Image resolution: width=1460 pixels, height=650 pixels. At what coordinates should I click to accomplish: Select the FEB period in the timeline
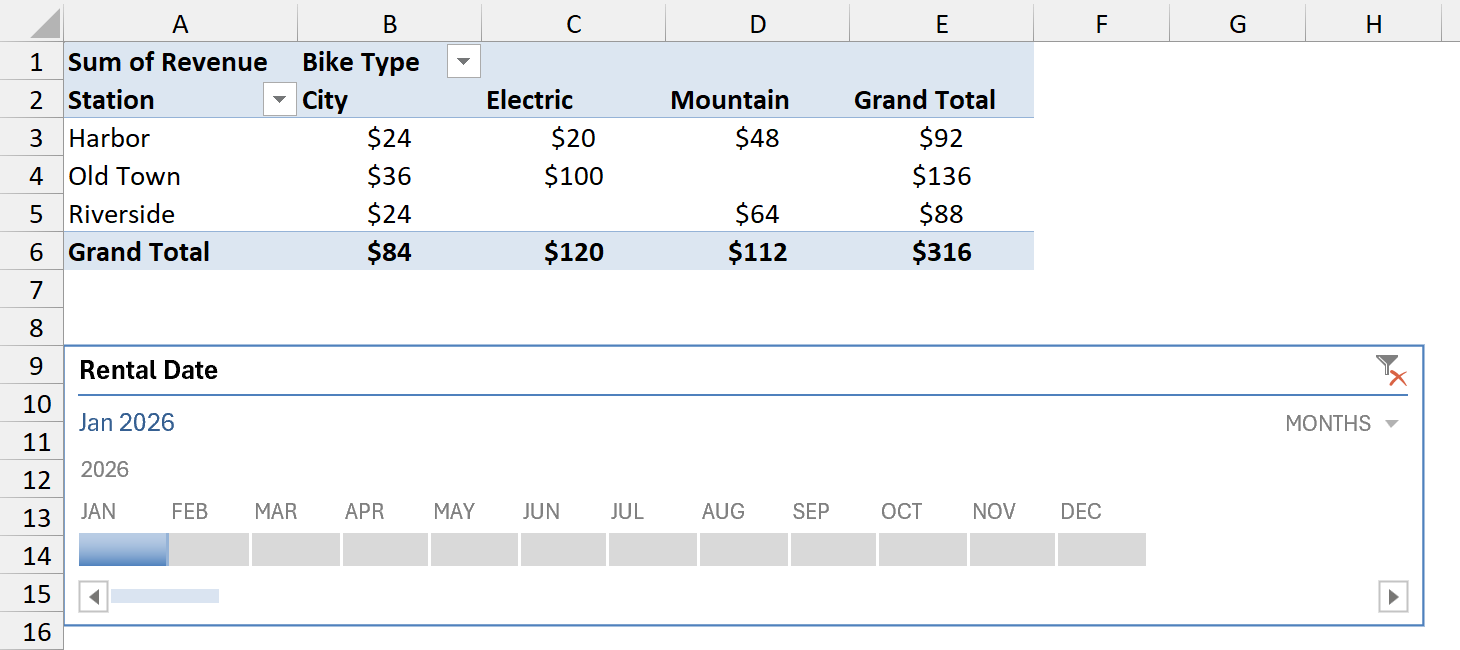pos(209,549)
